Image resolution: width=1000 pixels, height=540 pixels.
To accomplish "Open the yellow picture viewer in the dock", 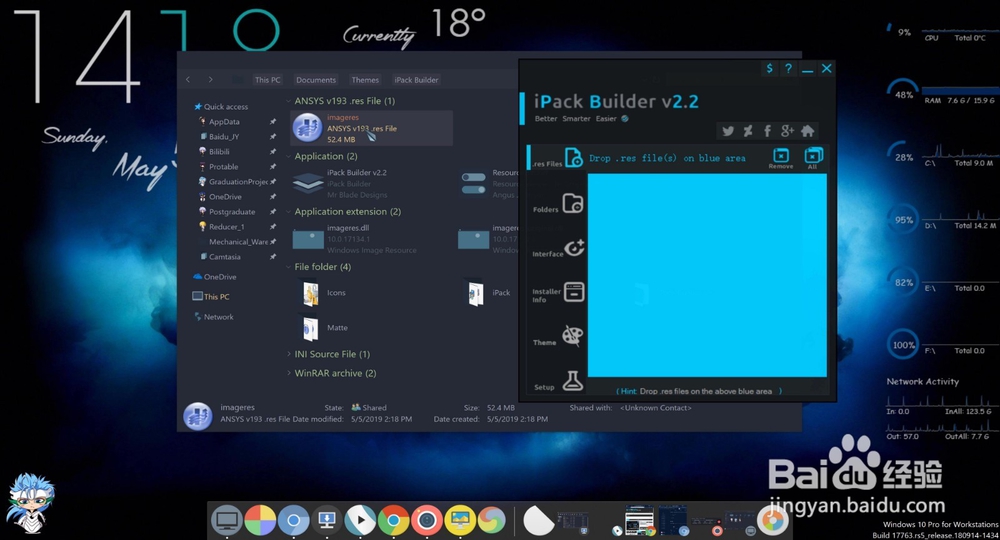I will tap(460, 521).
